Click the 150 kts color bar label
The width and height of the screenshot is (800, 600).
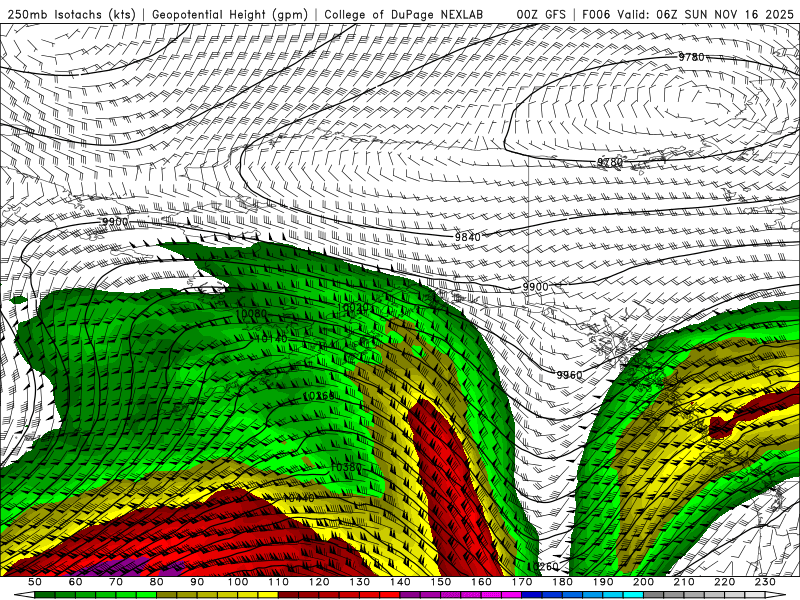pos(441,582)
